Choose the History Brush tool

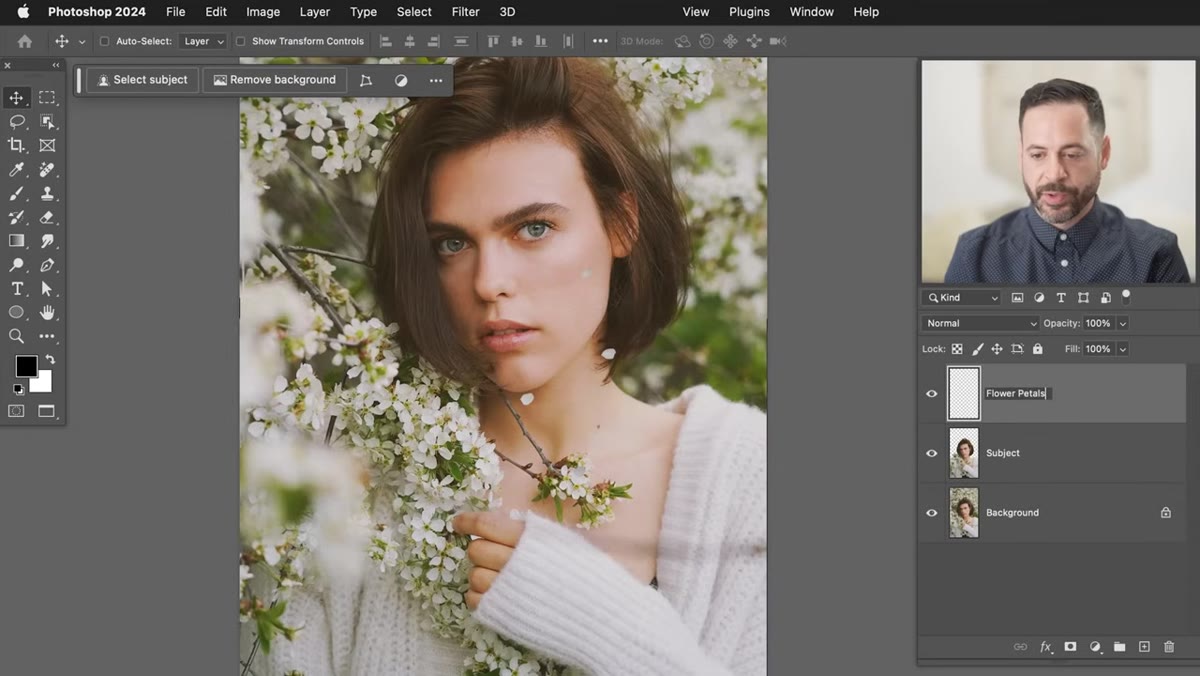[x=17, y=217]
